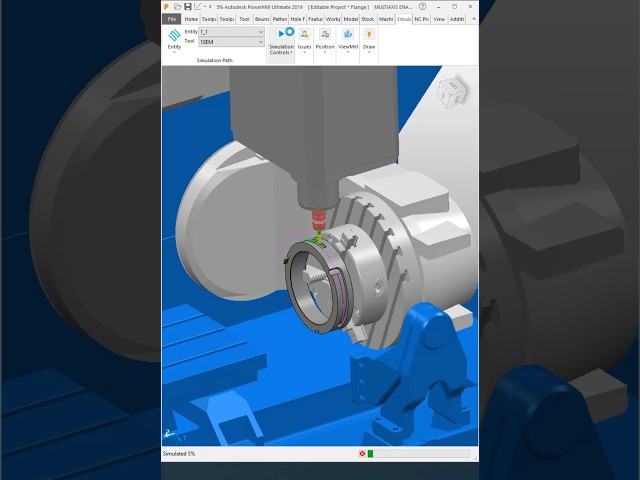This screenshot has width=640, height=480.
Task: Switch to the Feature tab
Action: [315, 19]
